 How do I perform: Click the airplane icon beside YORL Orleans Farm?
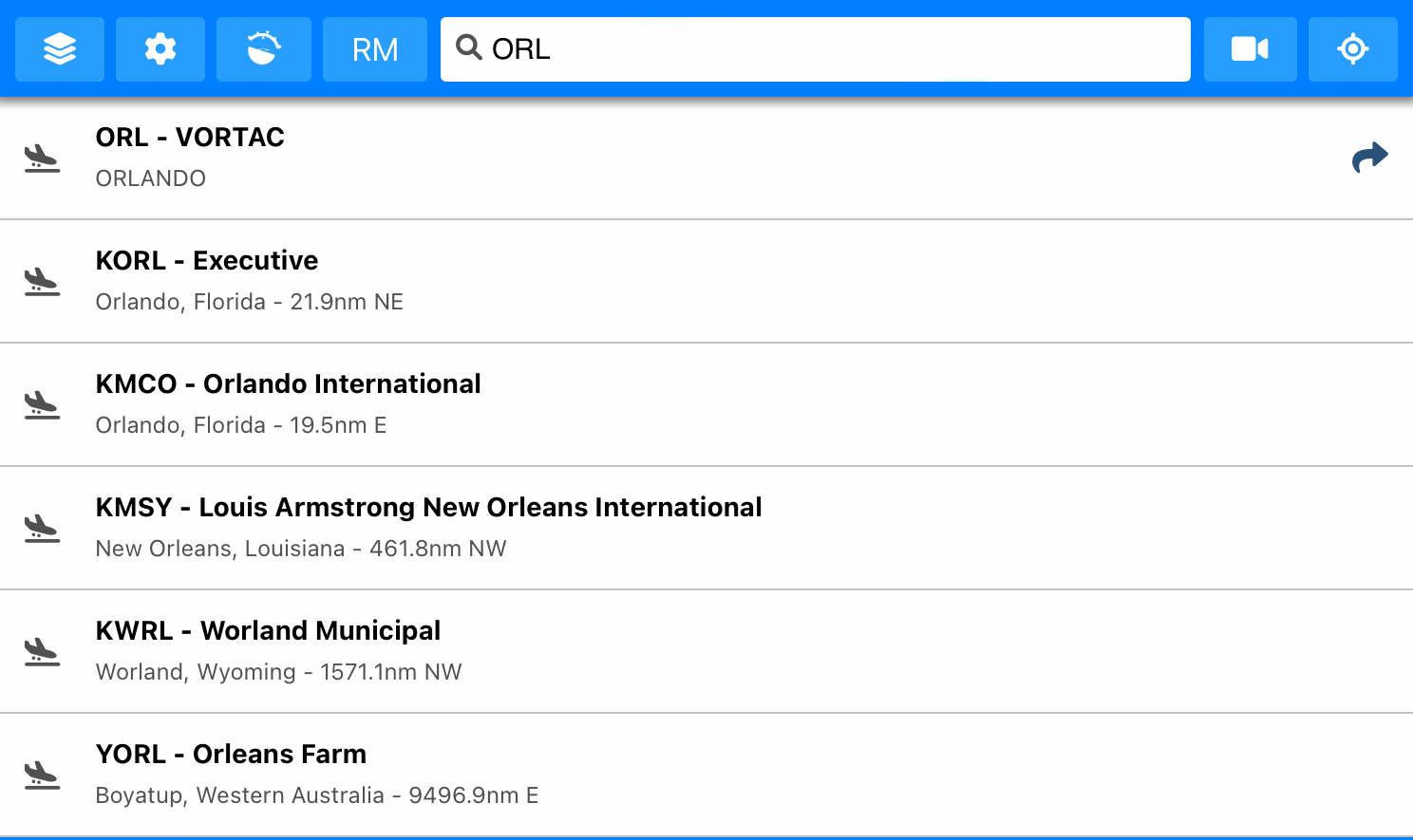click(42, 775)
